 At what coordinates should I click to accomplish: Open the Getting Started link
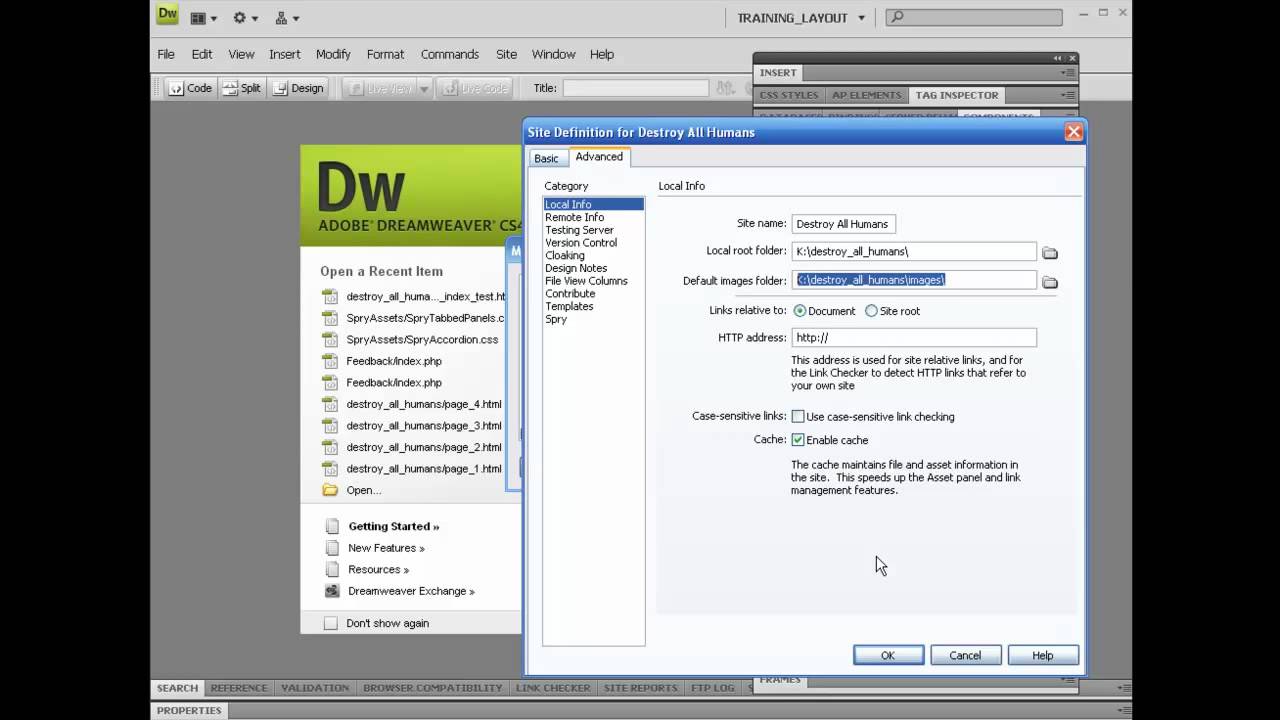(x=393, y=526)
